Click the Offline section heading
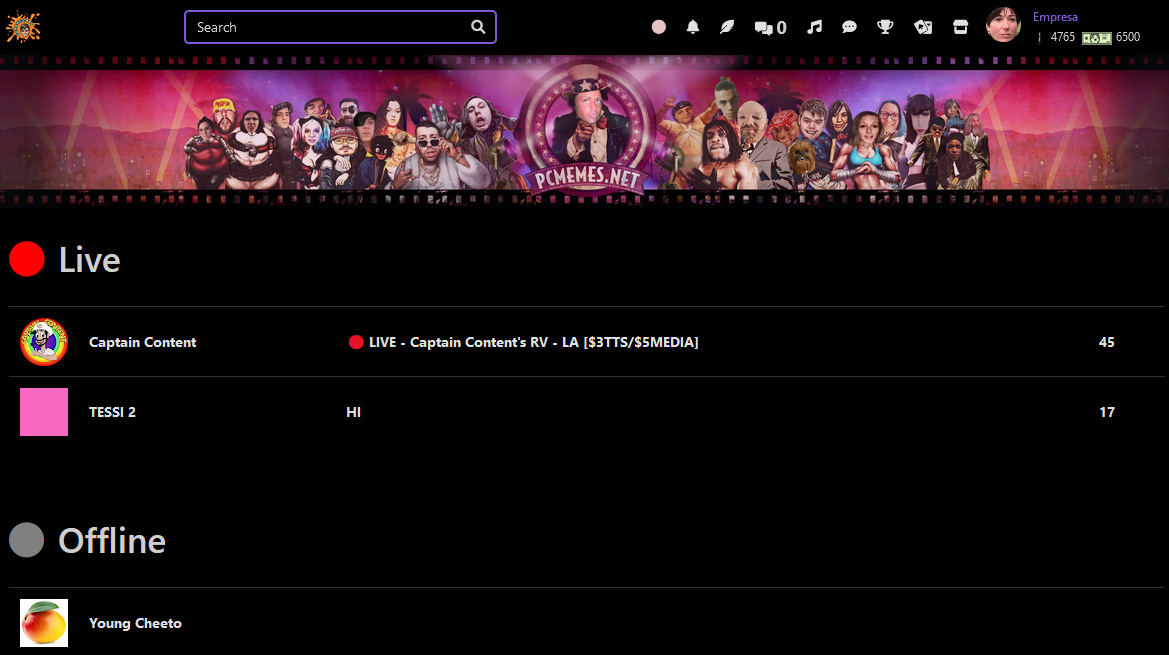The width and height of the screenshot is (1169, 655). 112,541
